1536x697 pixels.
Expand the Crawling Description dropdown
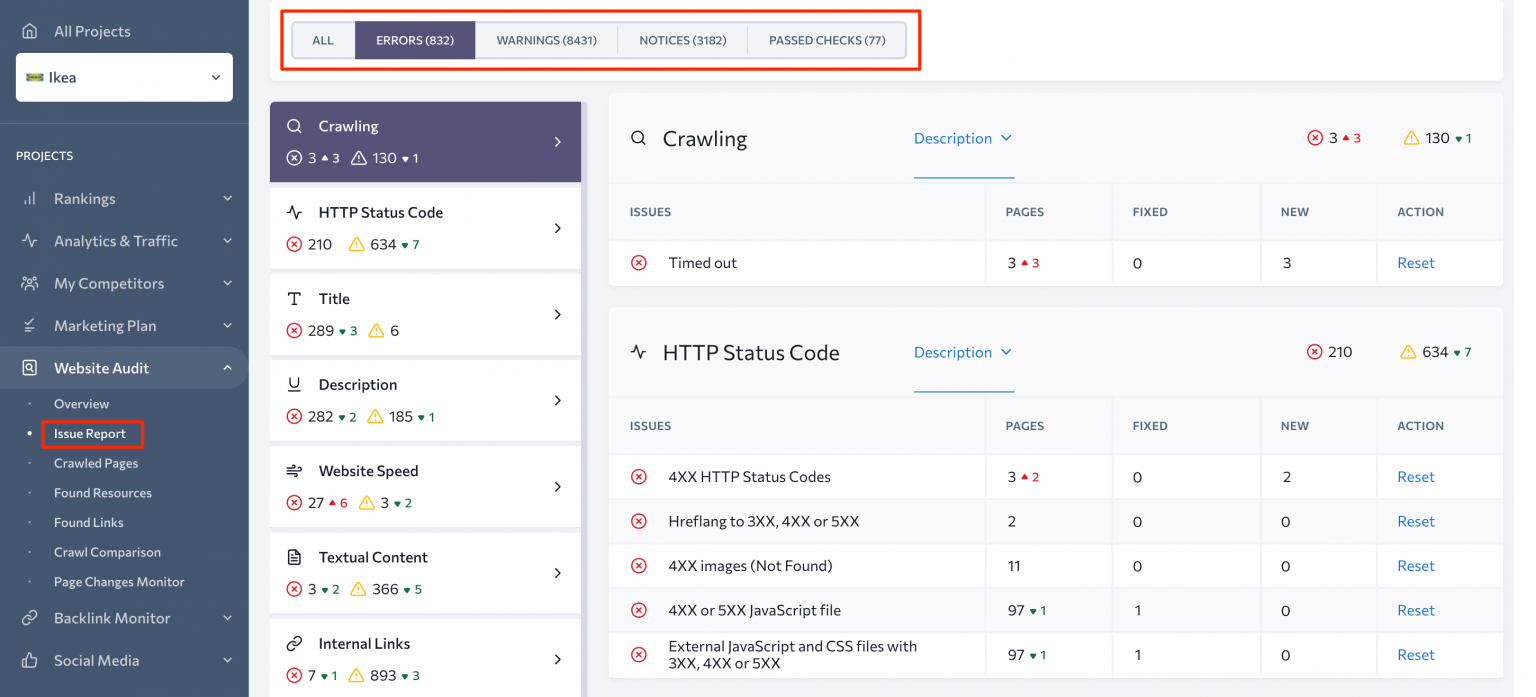pyautogui.click(x=962, y=139)
